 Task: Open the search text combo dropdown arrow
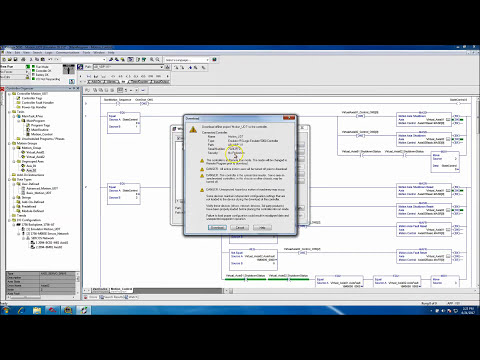click(x=104, y=59)
